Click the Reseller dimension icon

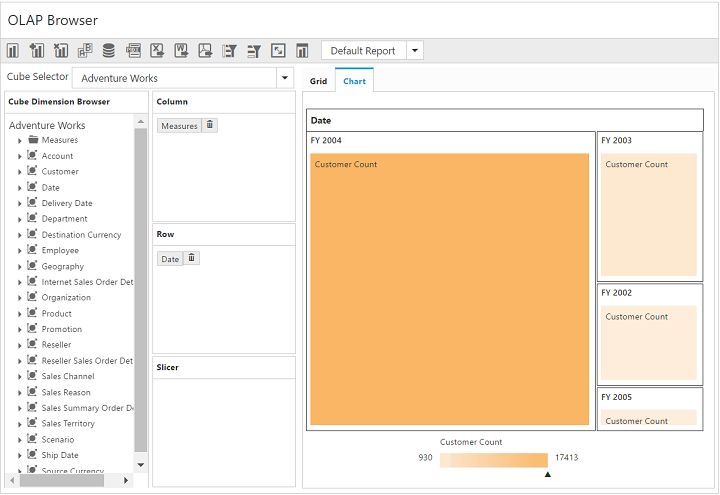[32, 344]
